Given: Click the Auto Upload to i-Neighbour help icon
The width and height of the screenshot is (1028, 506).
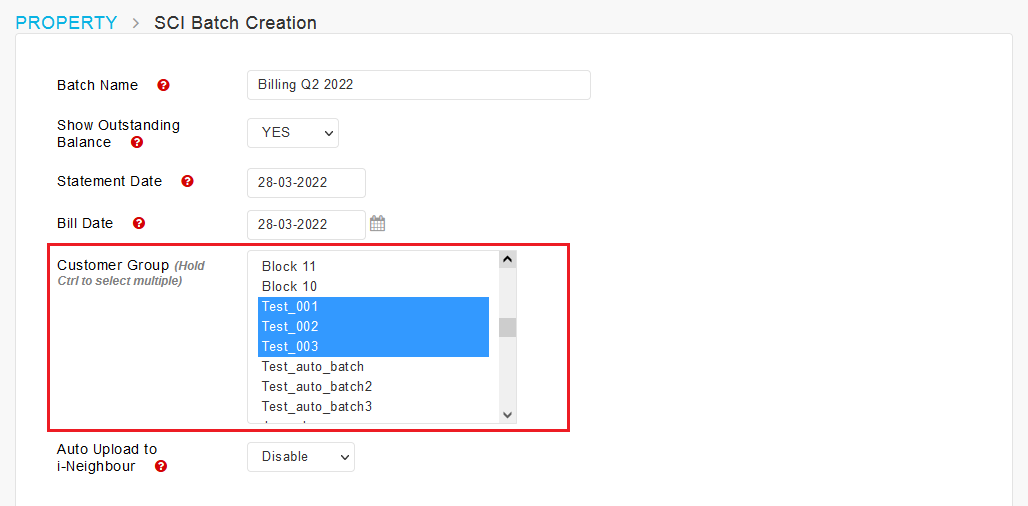Looking at the screenshot, I should tap(161, 467).
